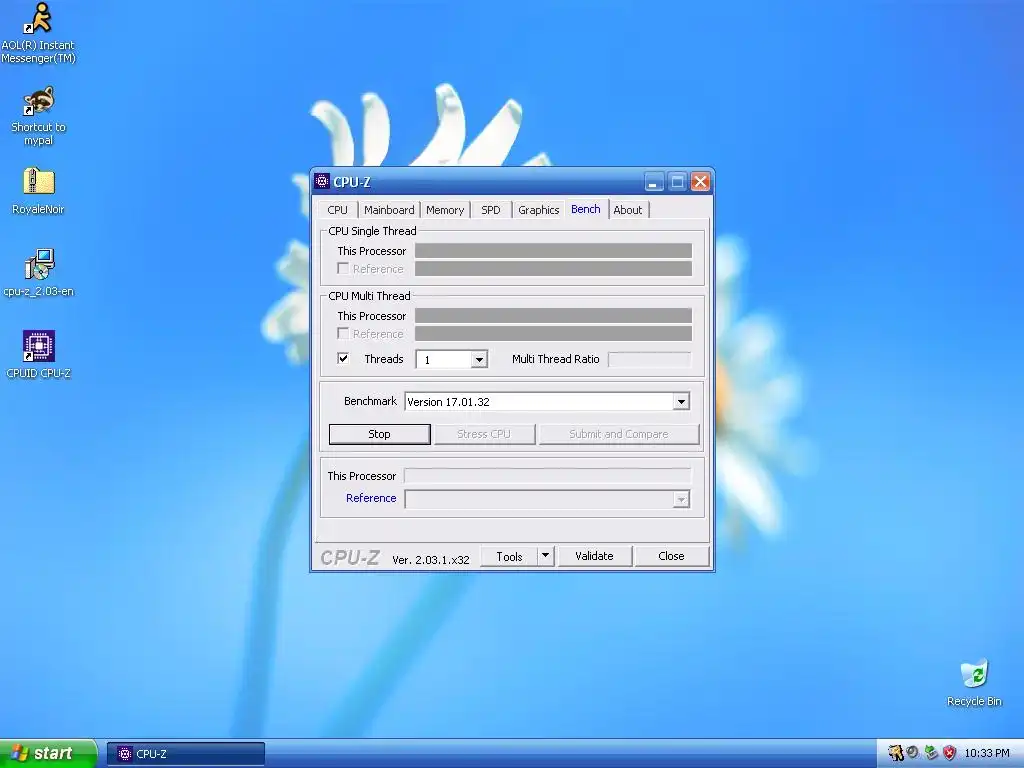Click the second grey tray icon

point(913,753)
